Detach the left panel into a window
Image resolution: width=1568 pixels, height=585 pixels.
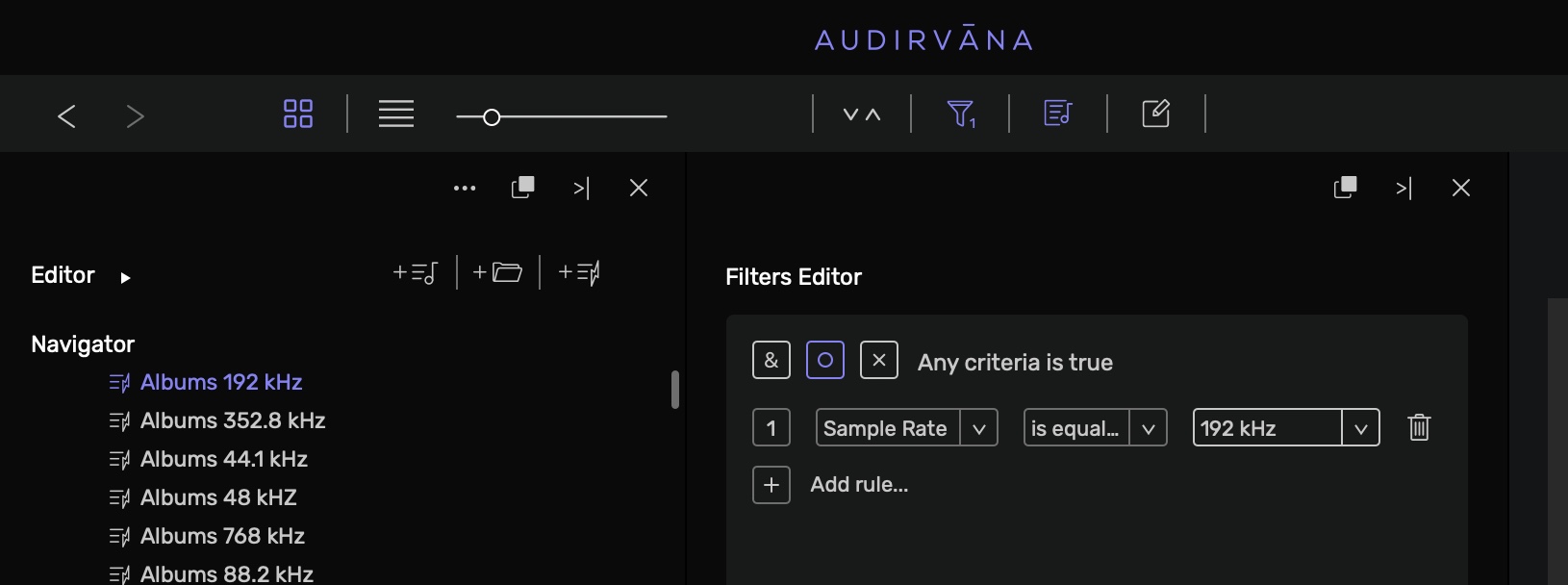tap(523, 188)
